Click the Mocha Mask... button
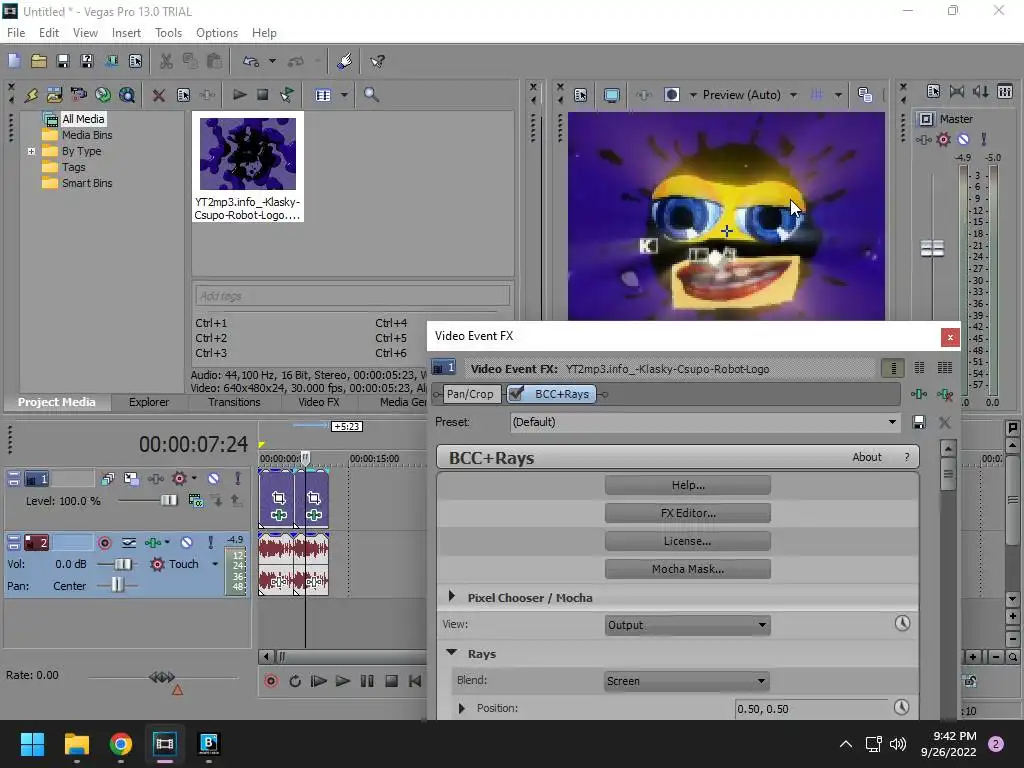Screen dimensions: 1024x768 688,569
